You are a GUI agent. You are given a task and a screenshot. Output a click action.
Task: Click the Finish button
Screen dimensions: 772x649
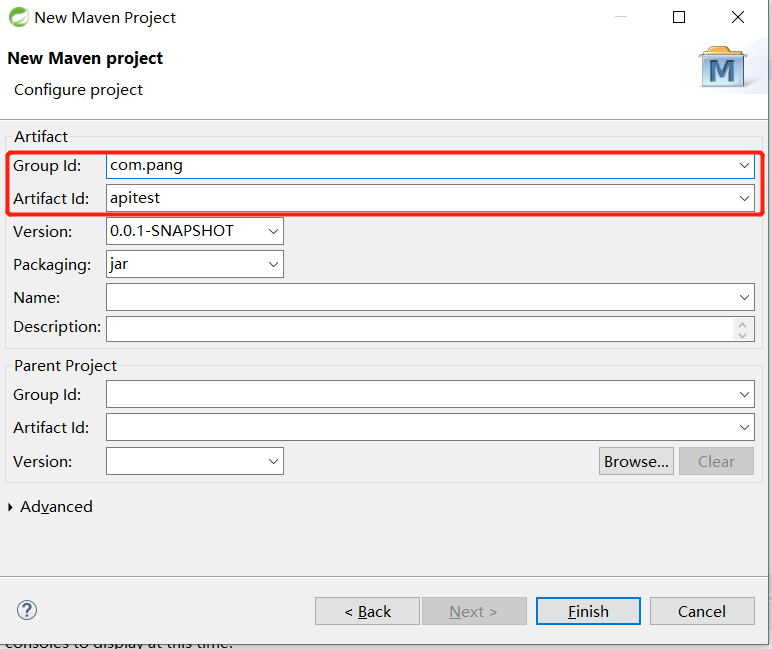click(588, 611)
